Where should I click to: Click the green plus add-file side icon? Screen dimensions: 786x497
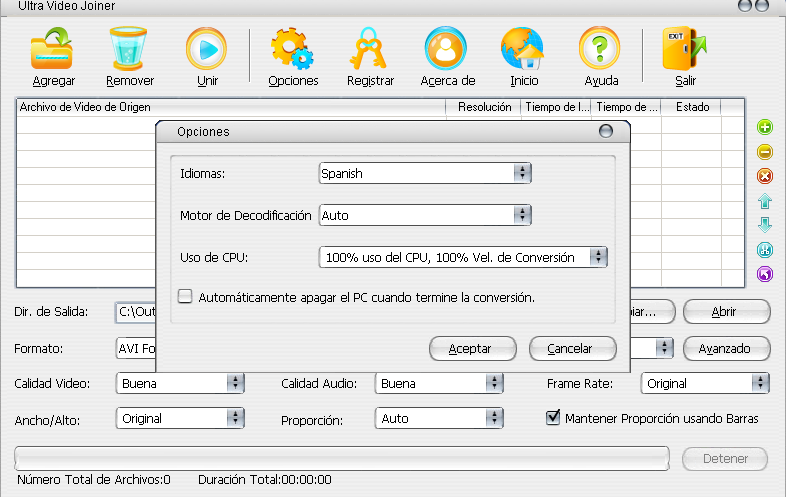coord(764,127)
